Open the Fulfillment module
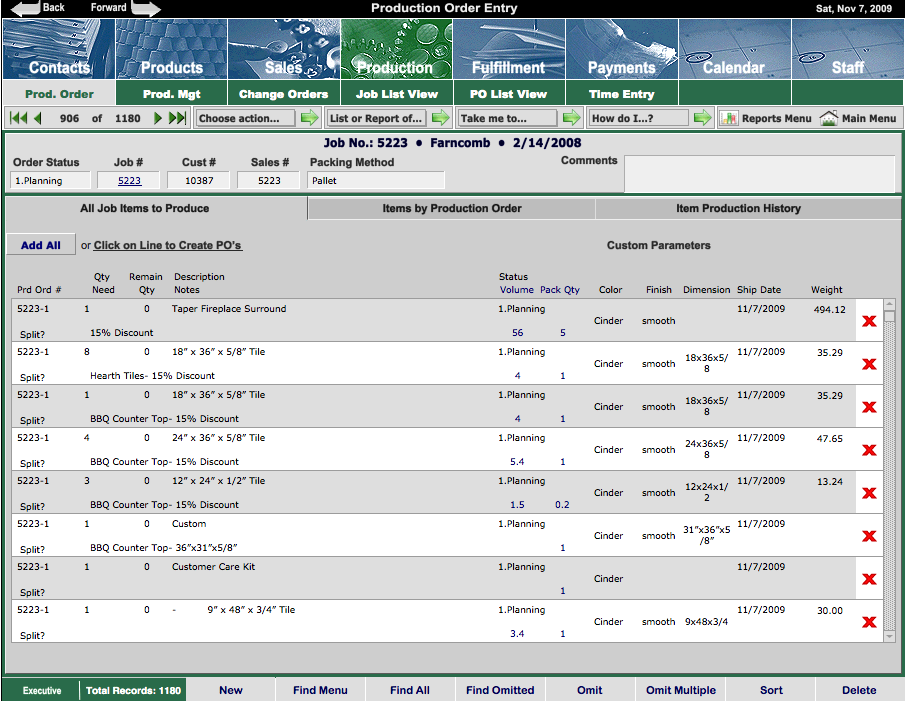The width and height of the screenshot is (907, 701). click(508, 49)
